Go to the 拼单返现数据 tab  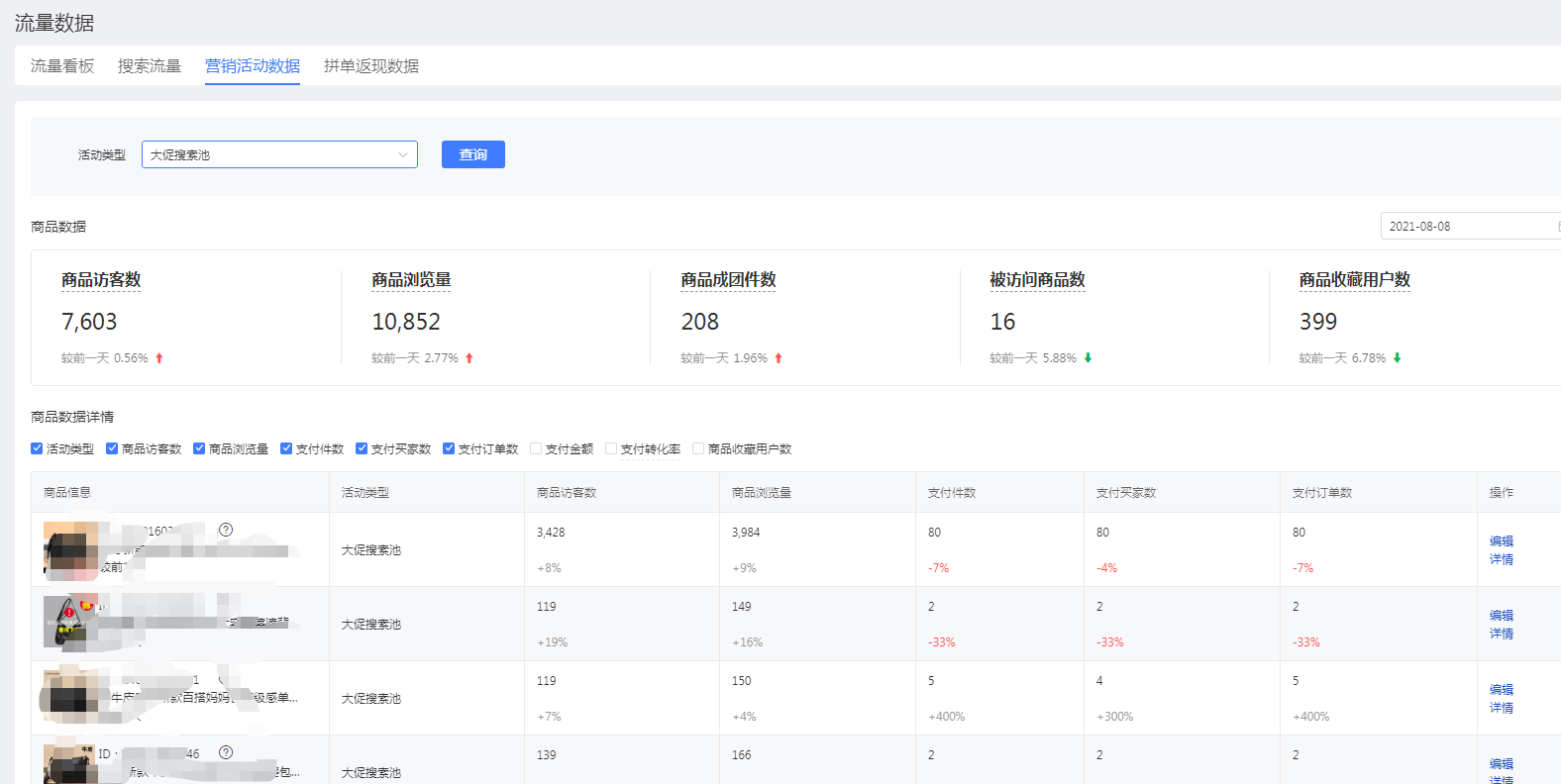pyautogui.click(x=371, y=66)
